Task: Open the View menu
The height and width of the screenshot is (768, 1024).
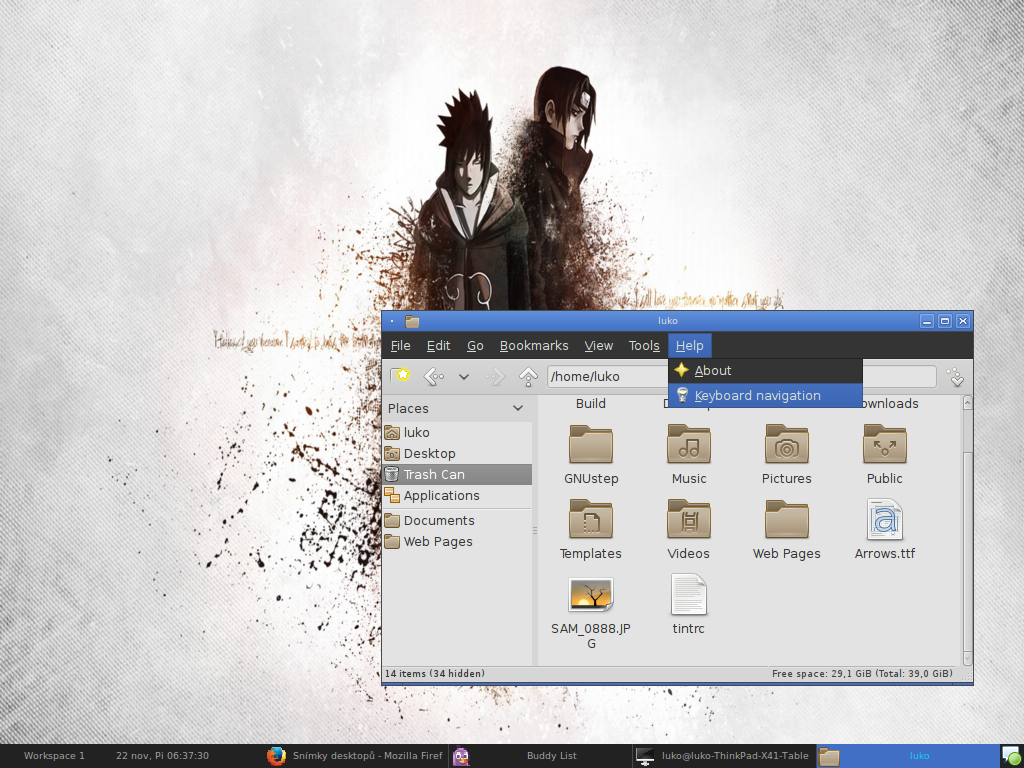Action: pyautogui.click(x=598, y=345)
